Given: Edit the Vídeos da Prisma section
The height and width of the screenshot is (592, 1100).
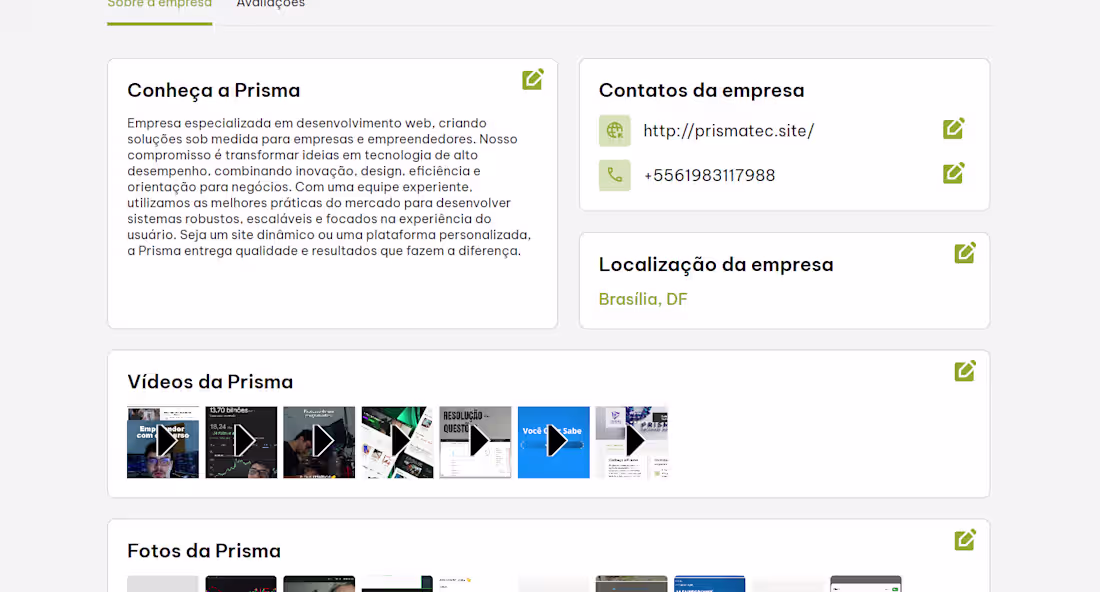Looking at the screenshot, I should [965, 370].
